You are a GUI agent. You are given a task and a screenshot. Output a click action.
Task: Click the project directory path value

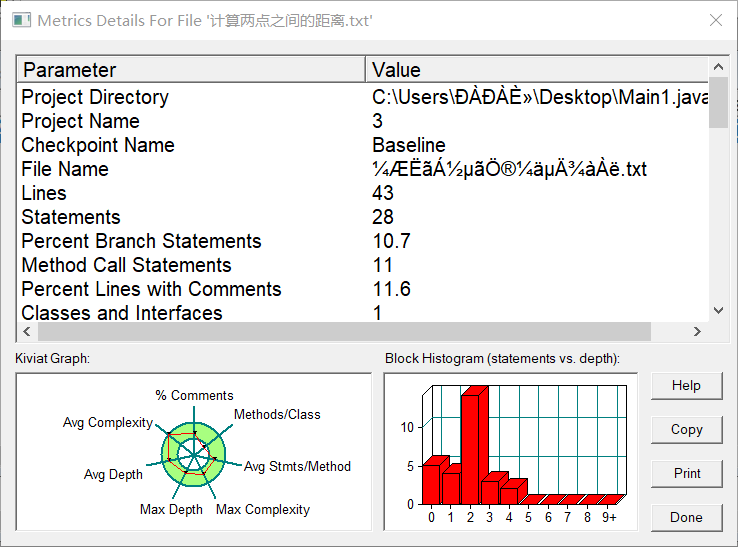540,97
